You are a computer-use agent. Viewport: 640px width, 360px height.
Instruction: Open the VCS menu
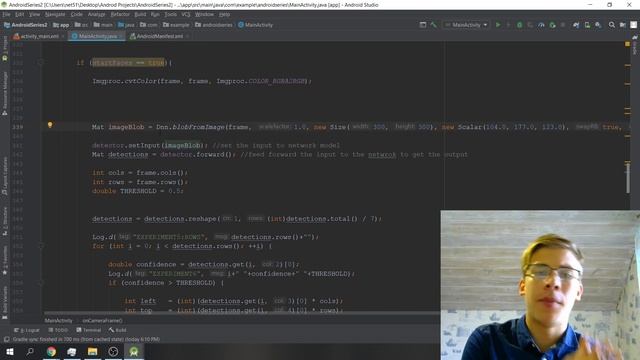pos(186,14)
